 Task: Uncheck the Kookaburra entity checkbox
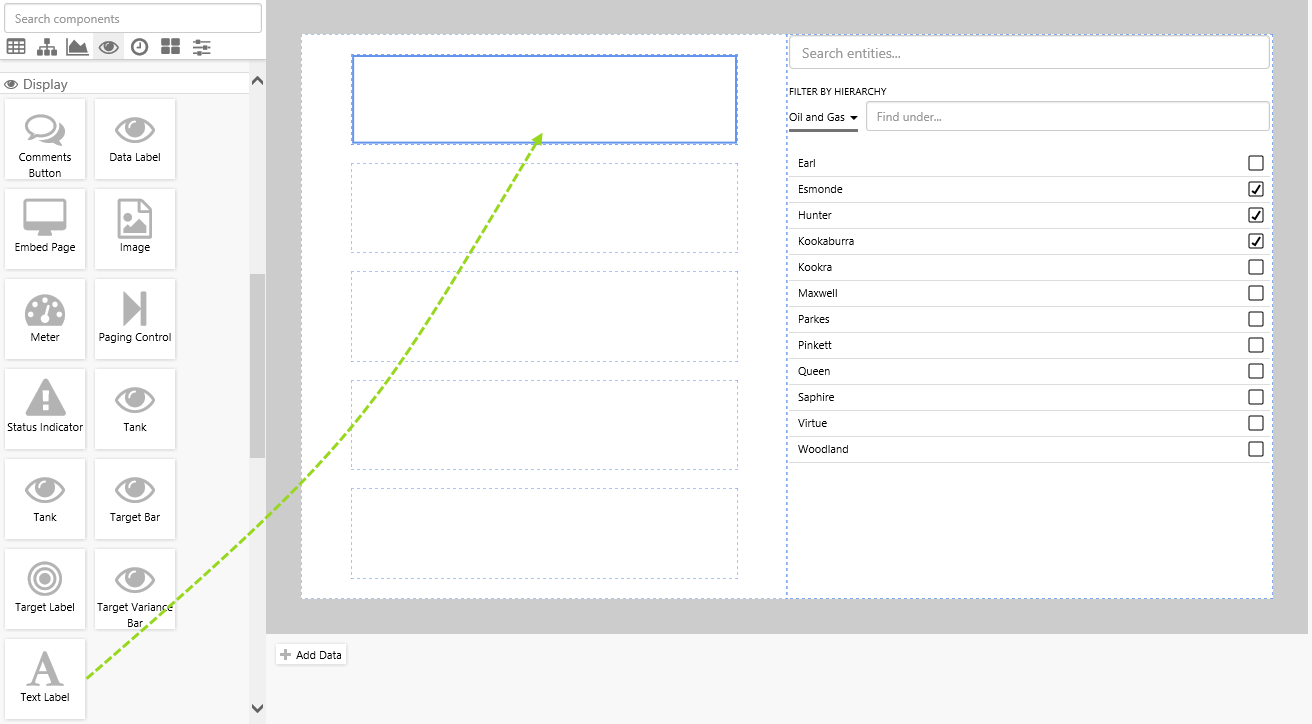pos(1256,241)
